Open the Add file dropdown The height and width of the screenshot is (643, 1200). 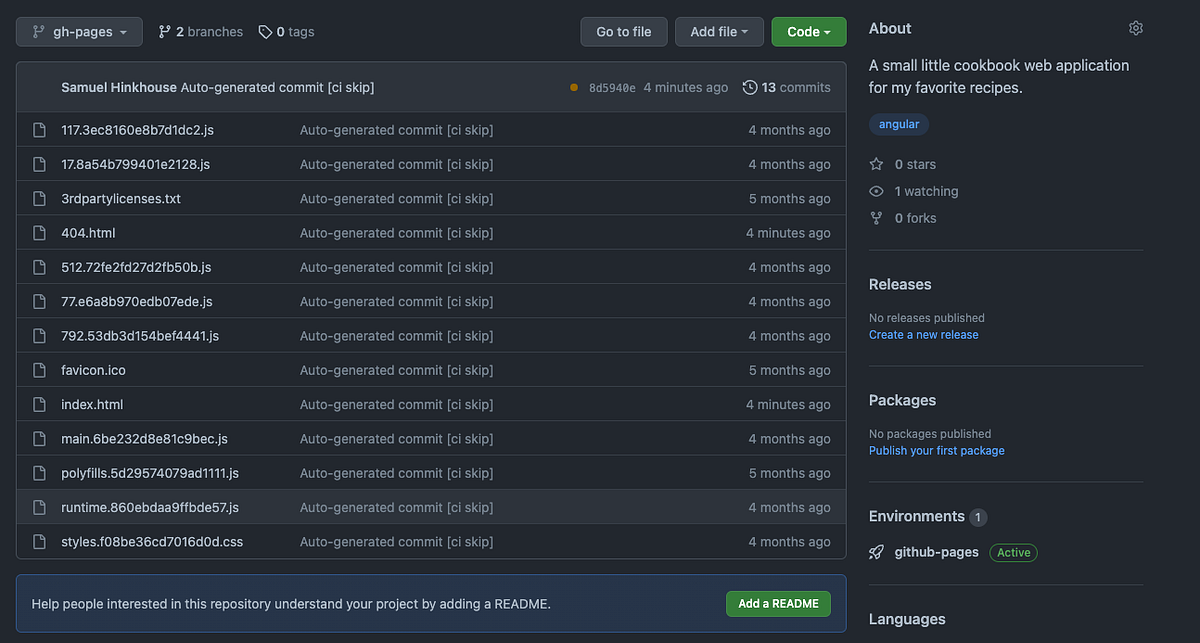[719, 31]
